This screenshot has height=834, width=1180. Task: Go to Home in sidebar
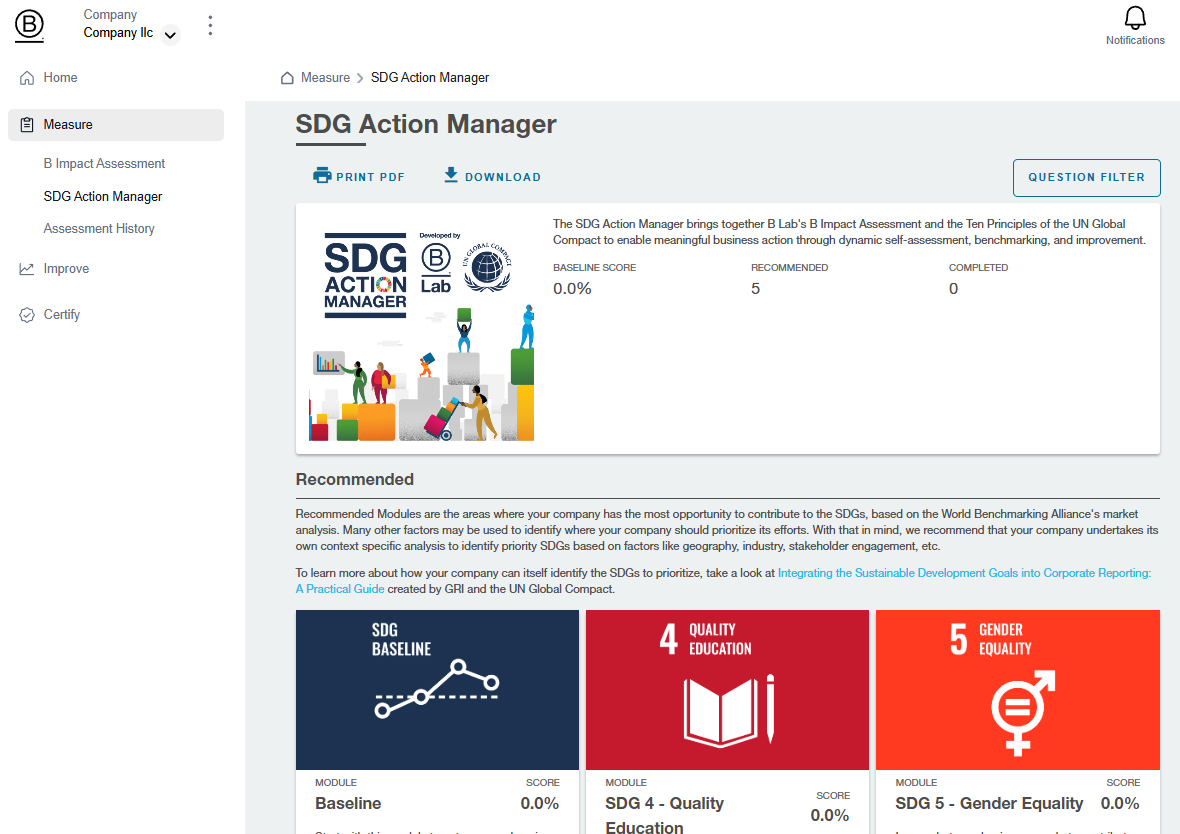click(60, 78)
